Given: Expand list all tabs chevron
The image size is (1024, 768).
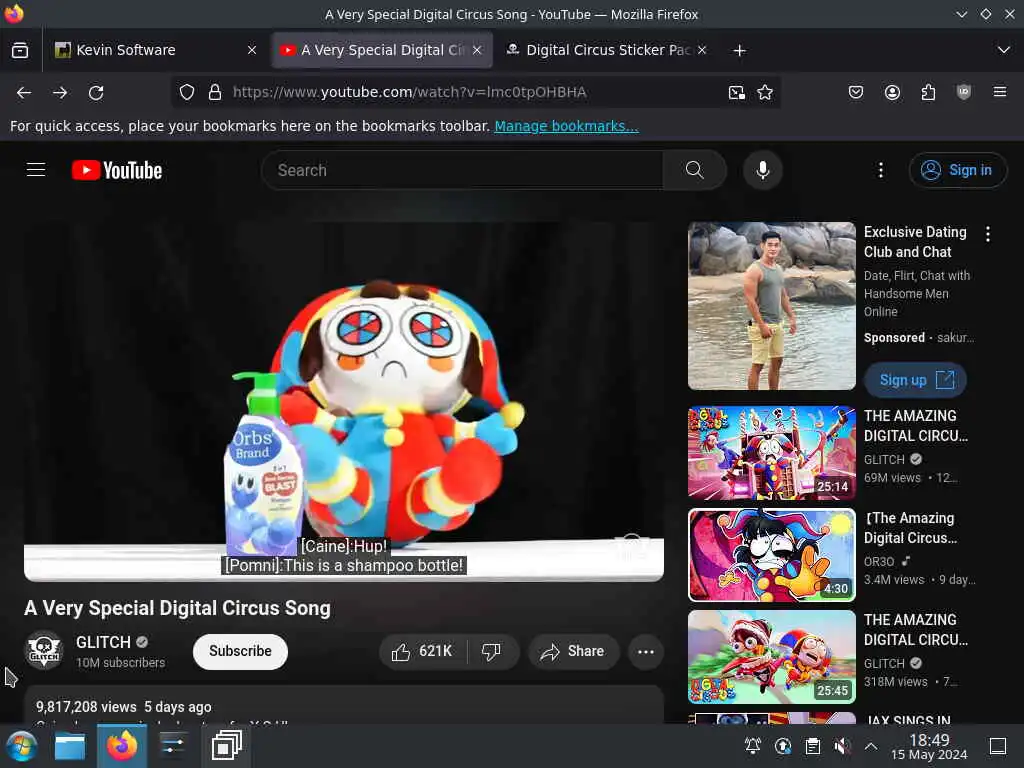Looking at the screenshot, I should (1003, 50).
